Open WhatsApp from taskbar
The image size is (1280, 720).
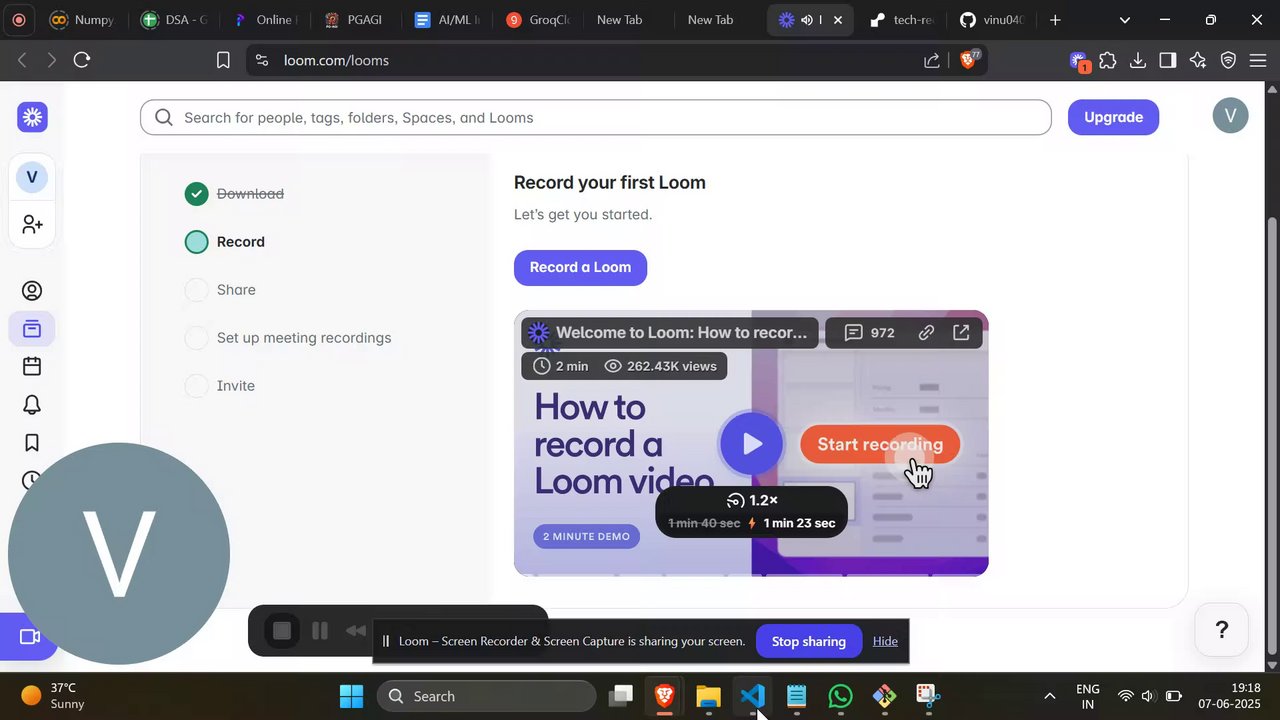[840, 696]
